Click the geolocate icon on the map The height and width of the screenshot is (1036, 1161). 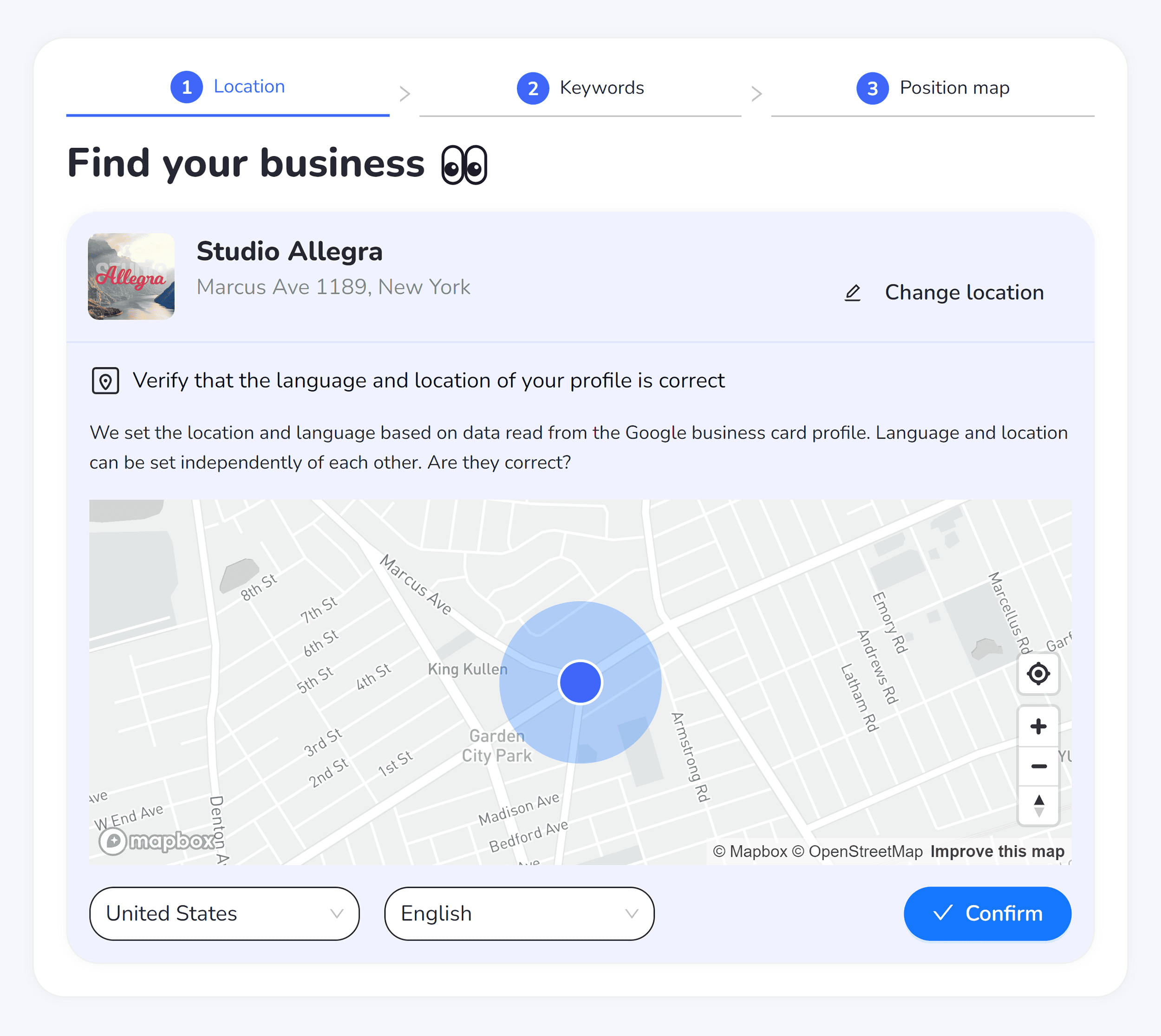tap(1039, 674)
